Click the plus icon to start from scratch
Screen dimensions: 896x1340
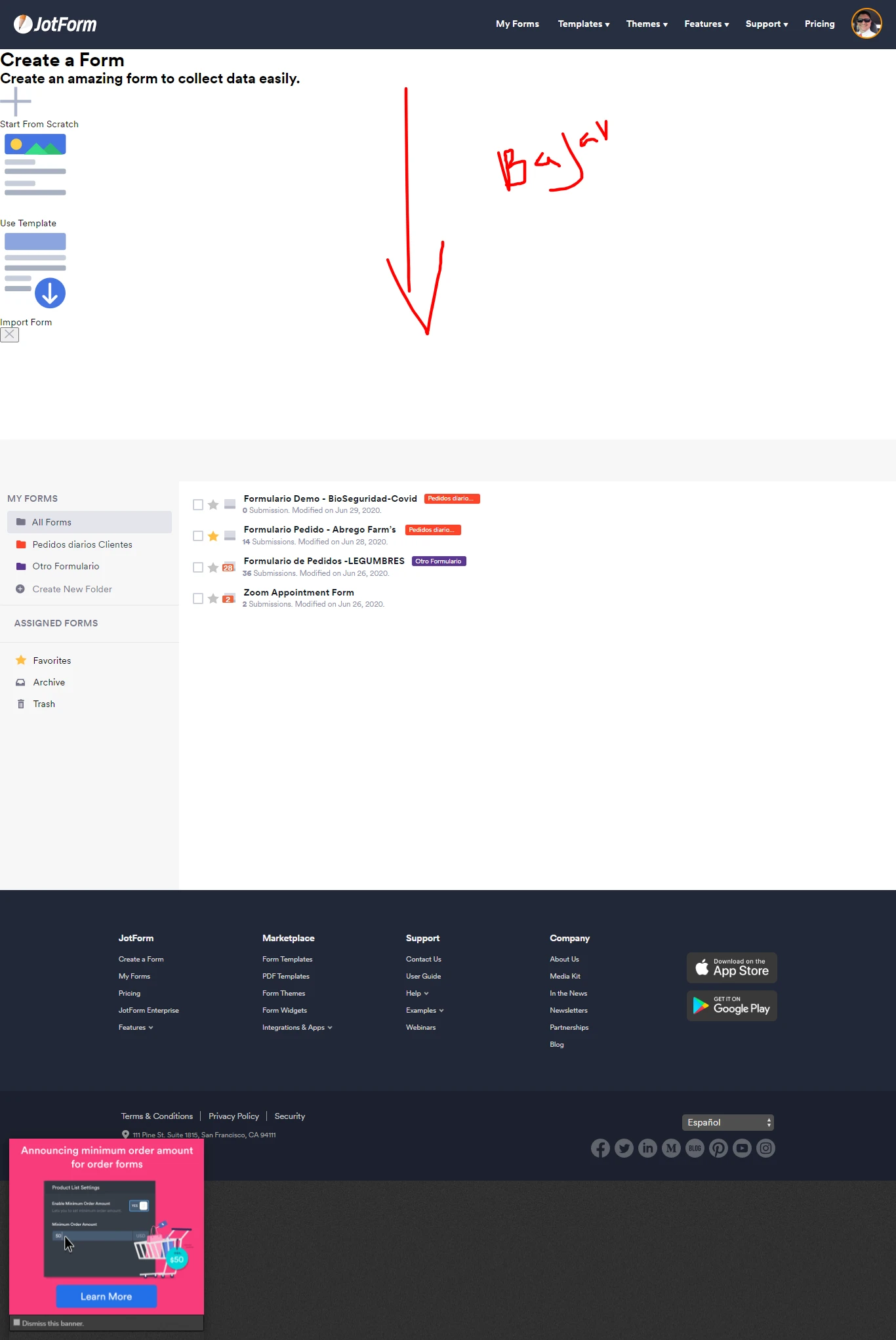pos(16,102)
